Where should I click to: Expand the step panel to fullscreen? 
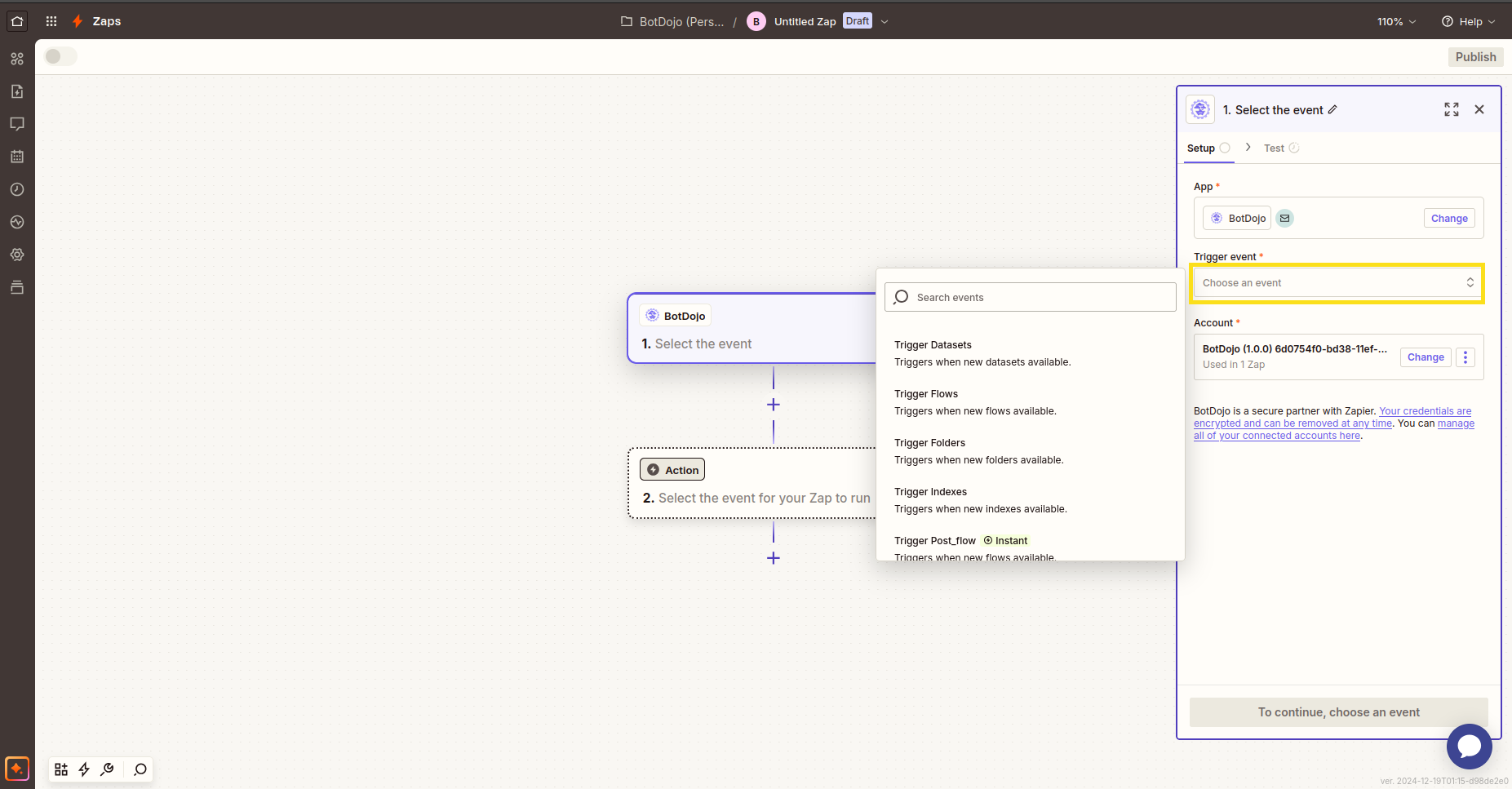(x=1452, y=109)
